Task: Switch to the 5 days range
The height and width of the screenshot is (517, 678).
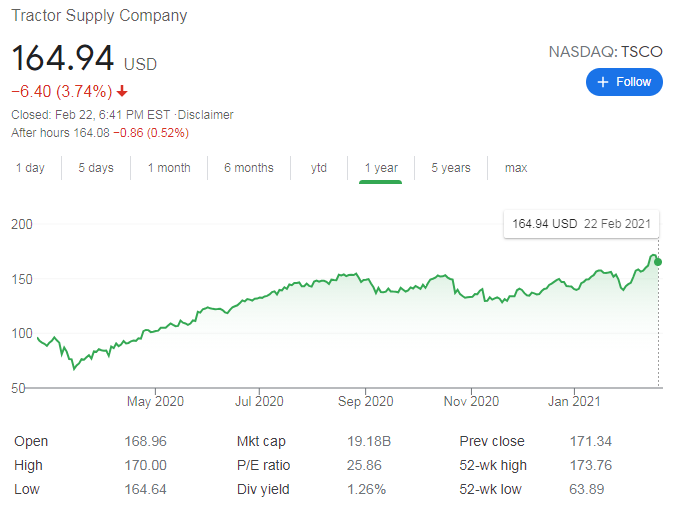Action: coord(96,168)
